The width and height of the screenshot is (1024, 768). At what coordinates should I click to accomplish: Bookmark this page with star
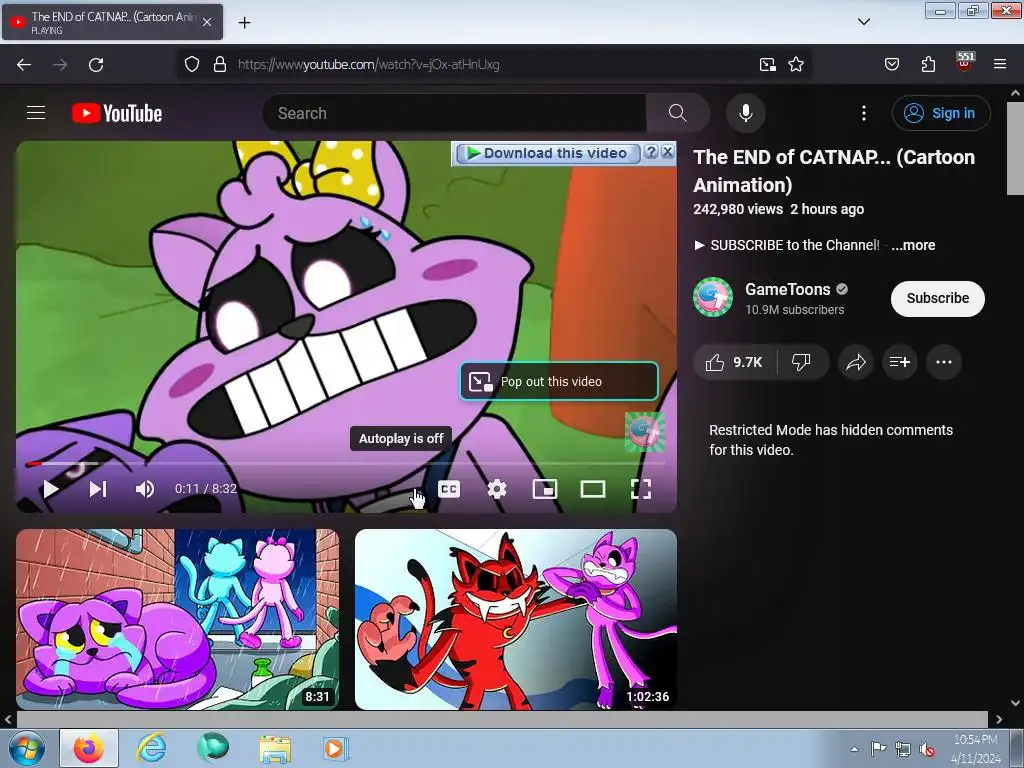point(795,64)
